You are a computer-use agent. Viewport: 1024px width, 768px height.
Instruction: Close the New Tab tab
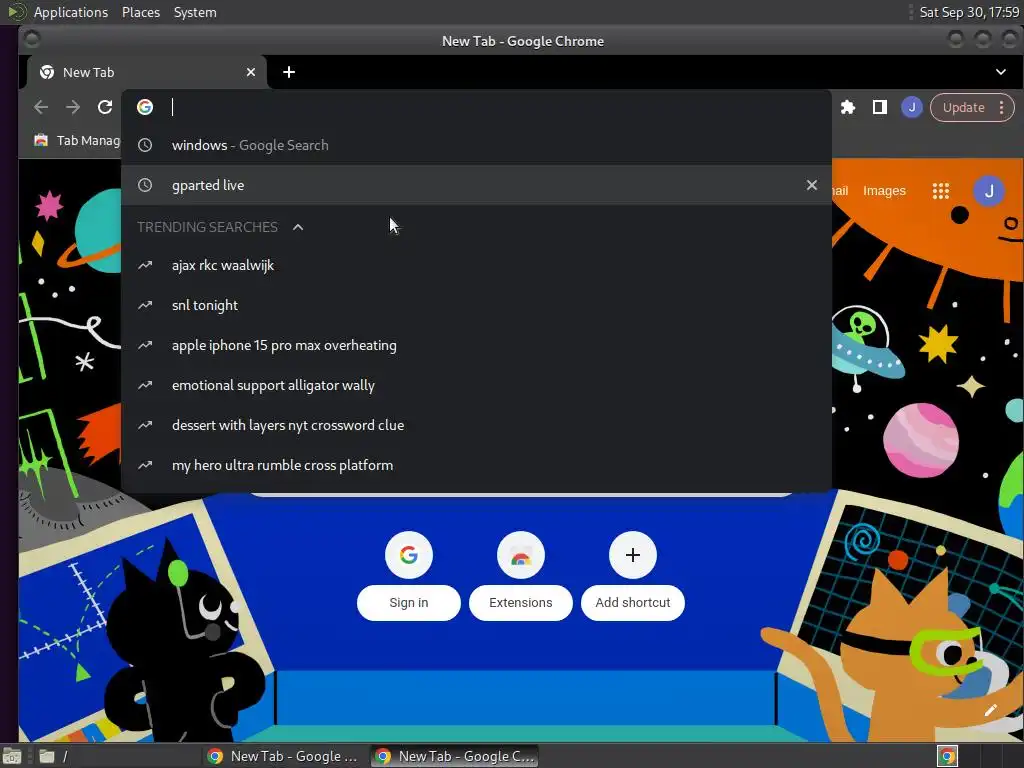pyautogui.click(x=251, y=72)
